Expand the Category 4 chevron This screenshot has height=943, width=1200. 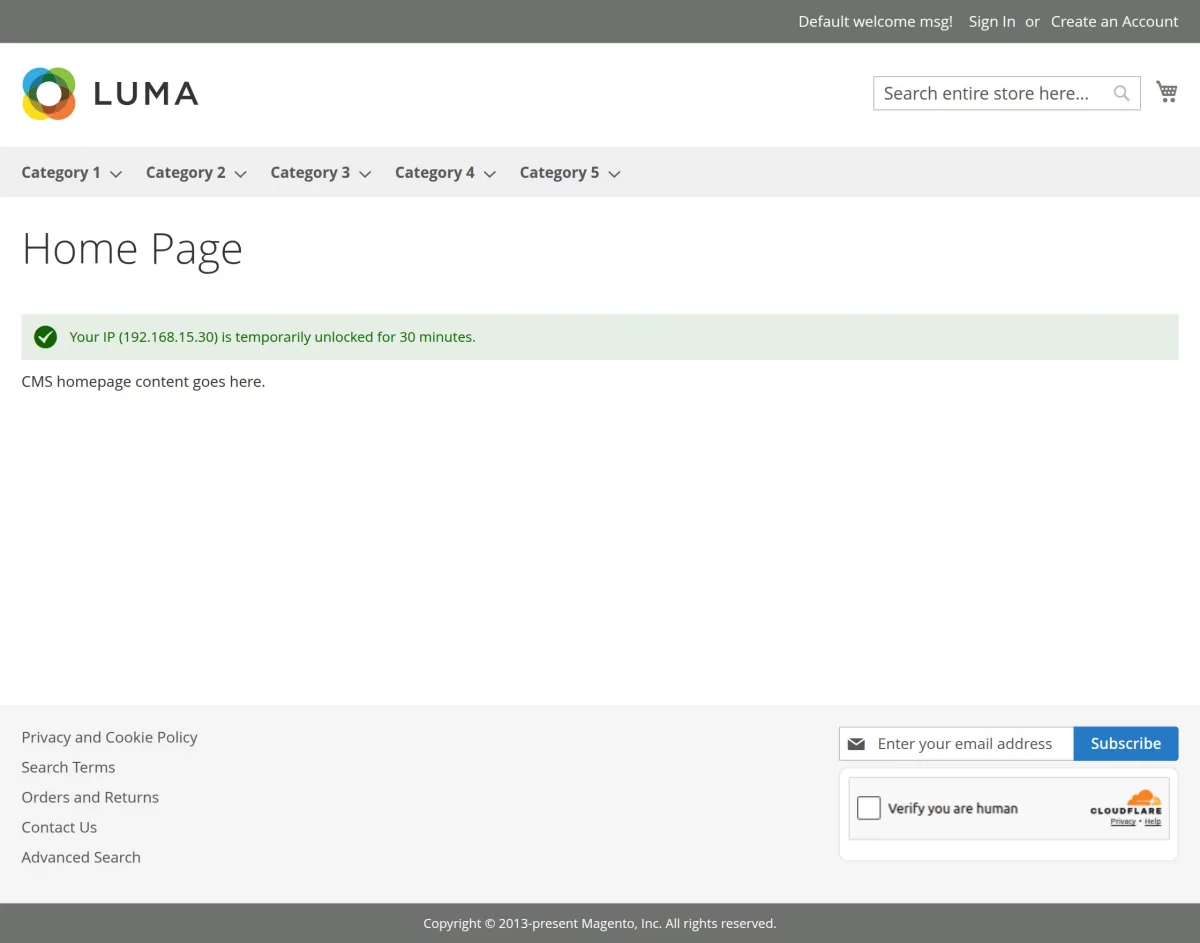(x=490, y=174)
